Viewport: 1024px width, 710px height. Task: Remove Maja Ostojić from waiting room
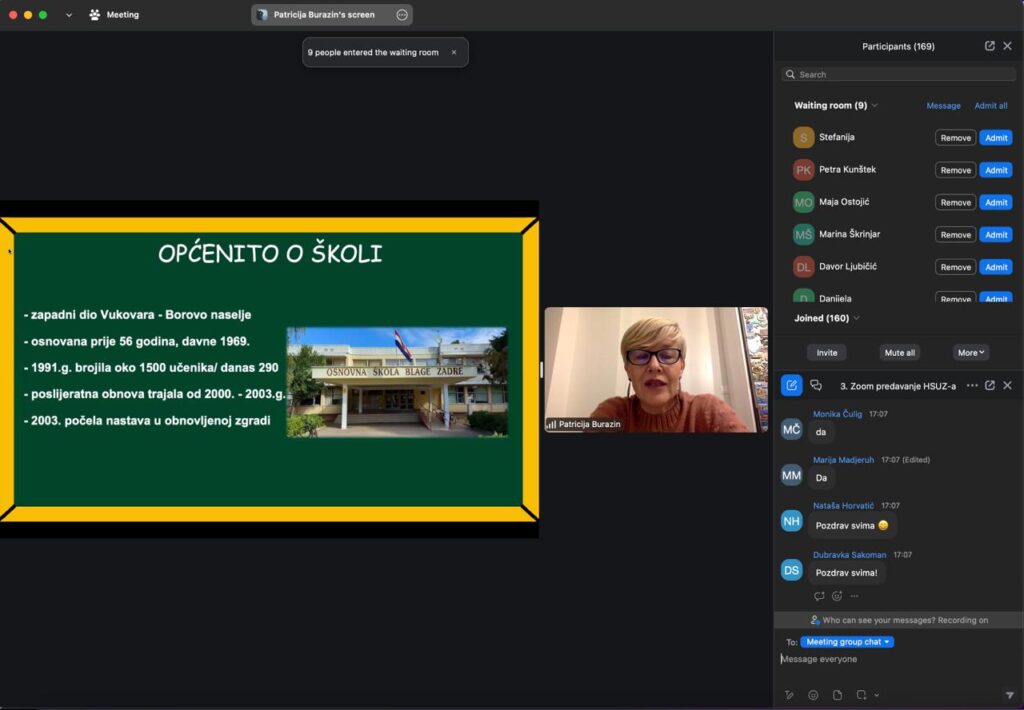coord(955,202)
